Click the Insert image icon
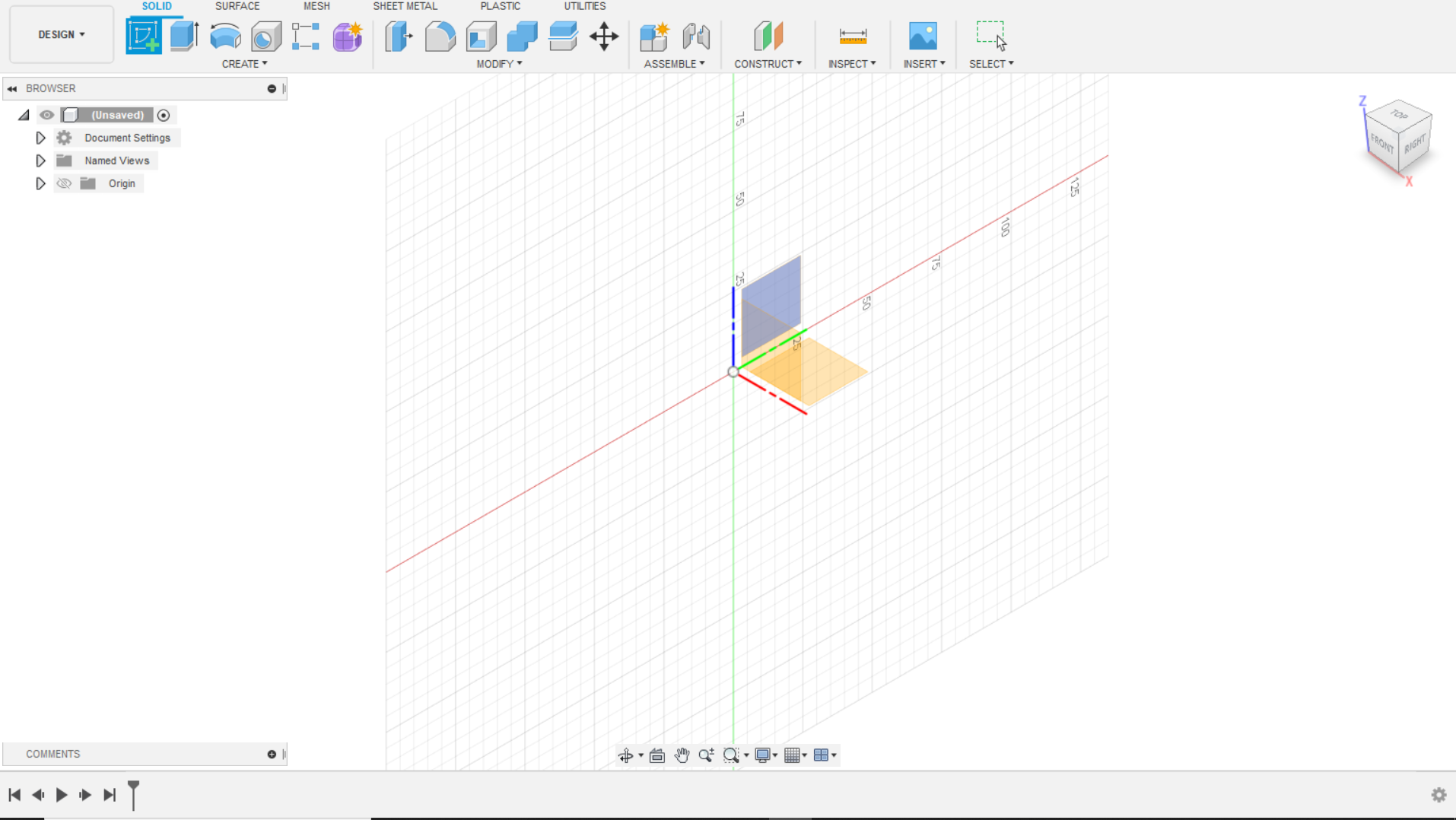This screenshot has width=1456, height=820. 923,36
